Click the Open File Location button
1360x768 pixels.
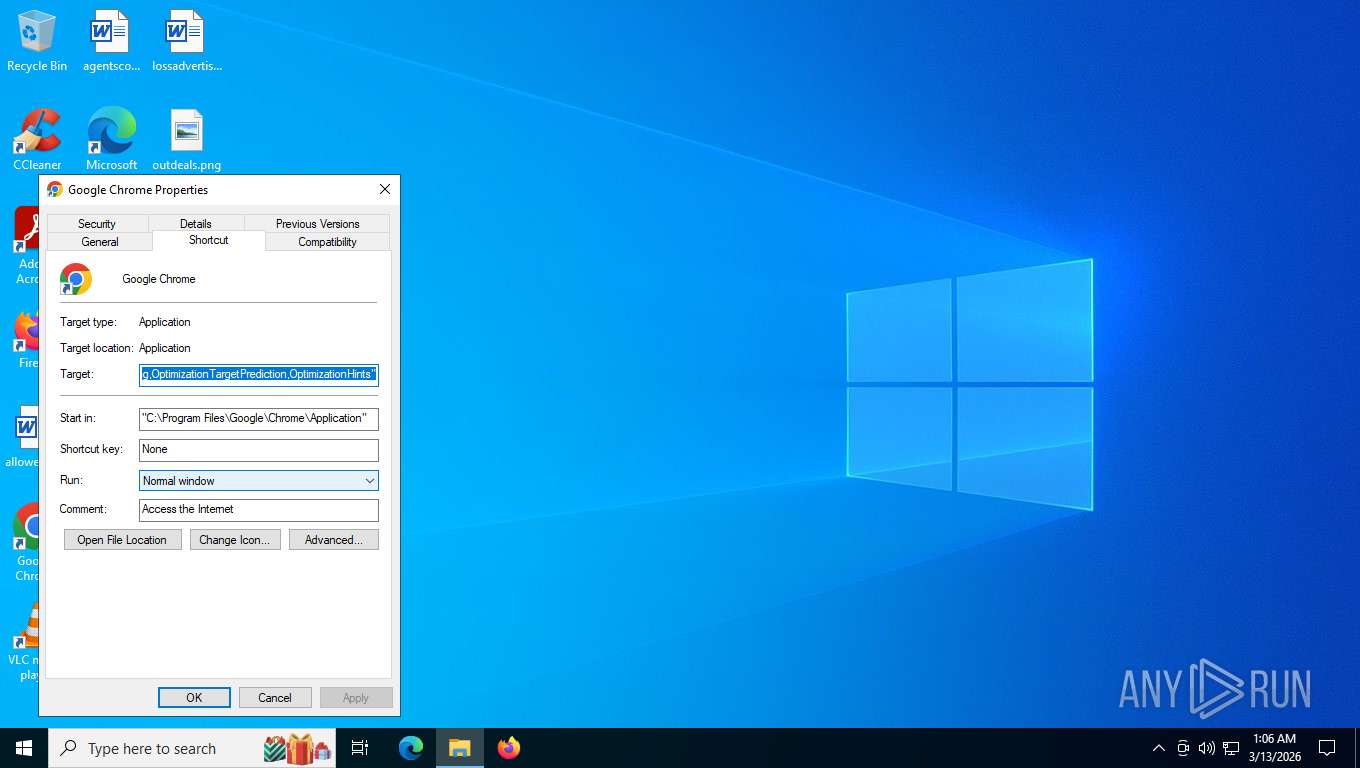pos(122,540)
